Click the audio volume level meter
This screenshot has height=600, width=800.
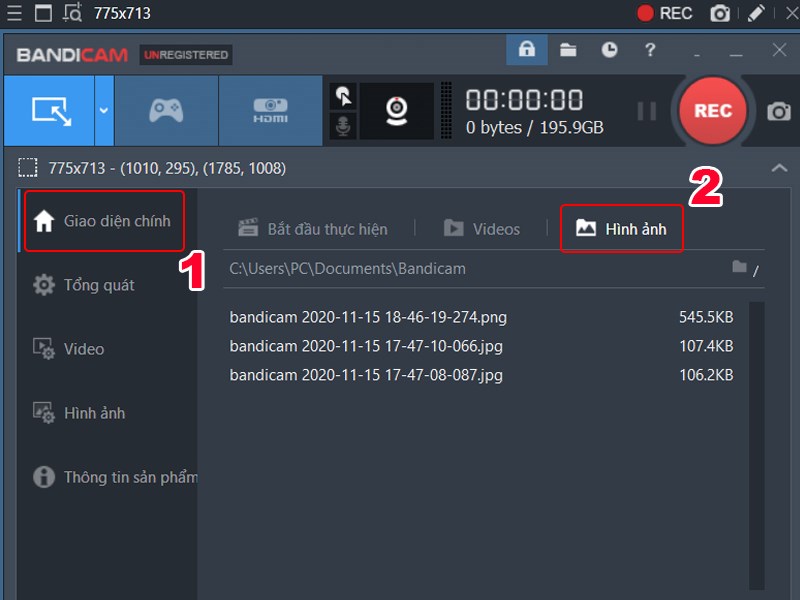[x=446, y=111]
